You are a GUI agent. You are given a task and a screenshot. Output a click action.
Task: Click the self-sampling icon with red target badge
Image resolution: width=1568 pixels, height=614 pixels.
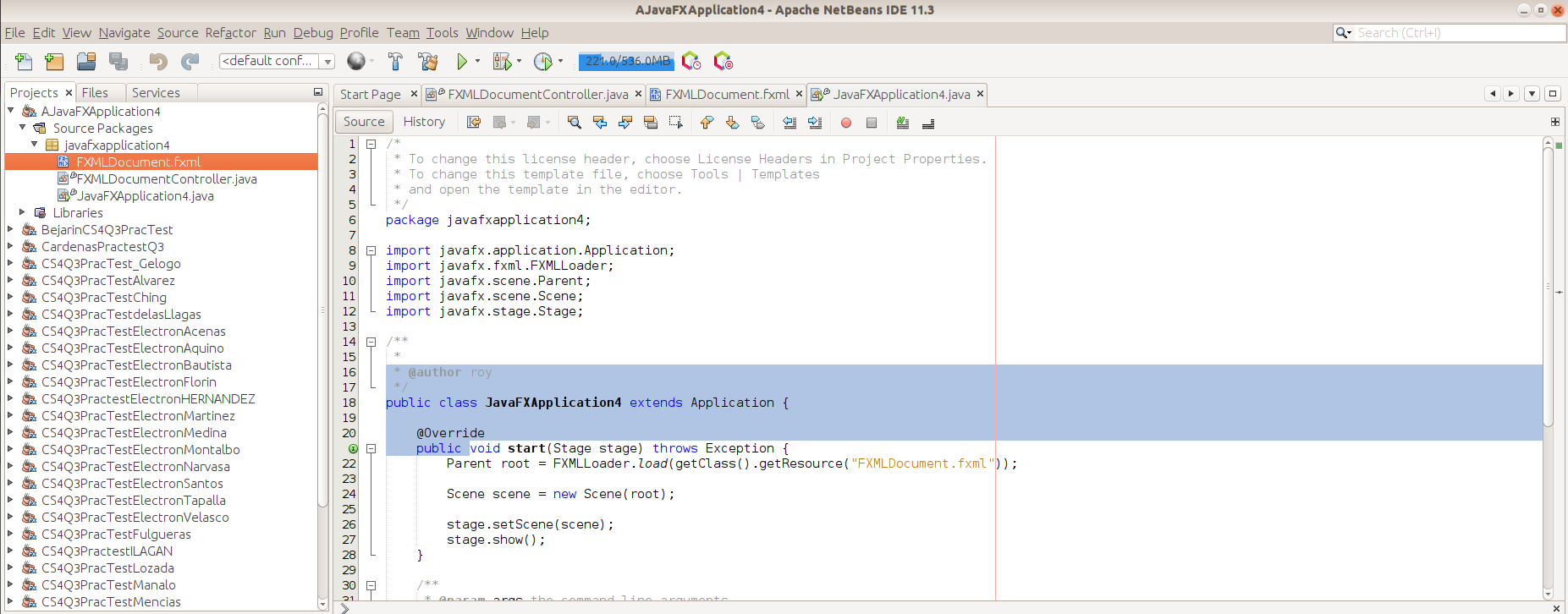(723, 61)
